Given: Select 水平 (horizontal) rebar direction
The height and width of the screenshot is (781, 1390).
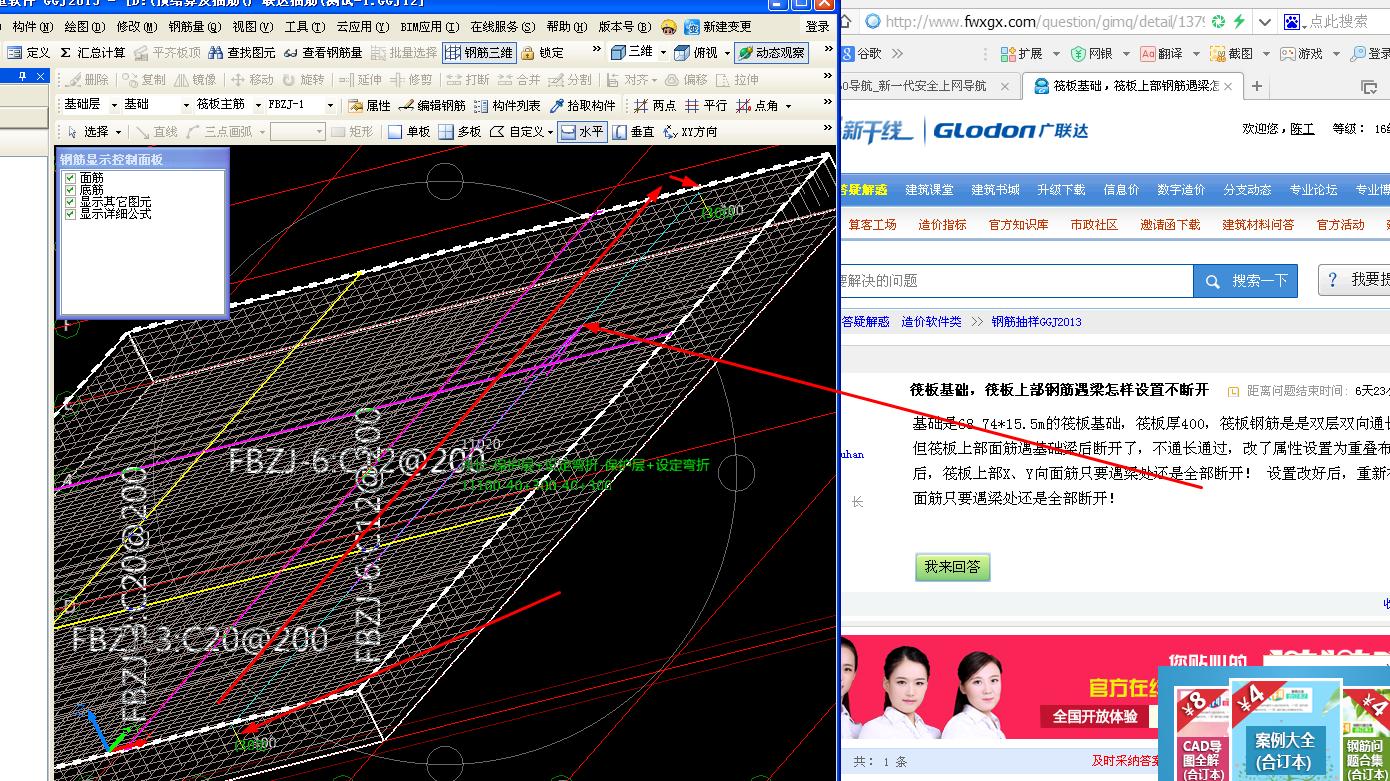Looking at the screenshot, I should click(582, 131).
